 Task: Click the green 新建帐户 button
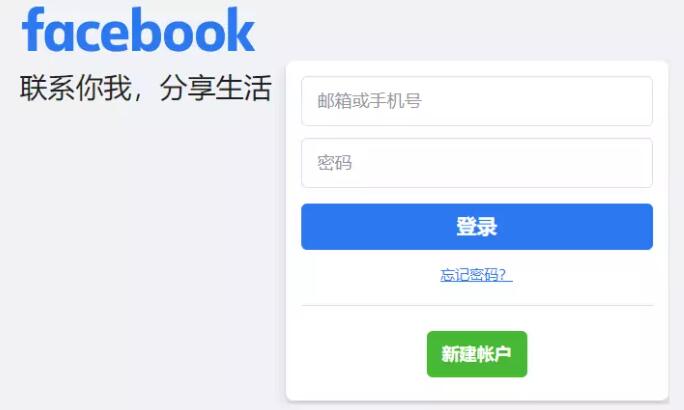tap(477, 354)
